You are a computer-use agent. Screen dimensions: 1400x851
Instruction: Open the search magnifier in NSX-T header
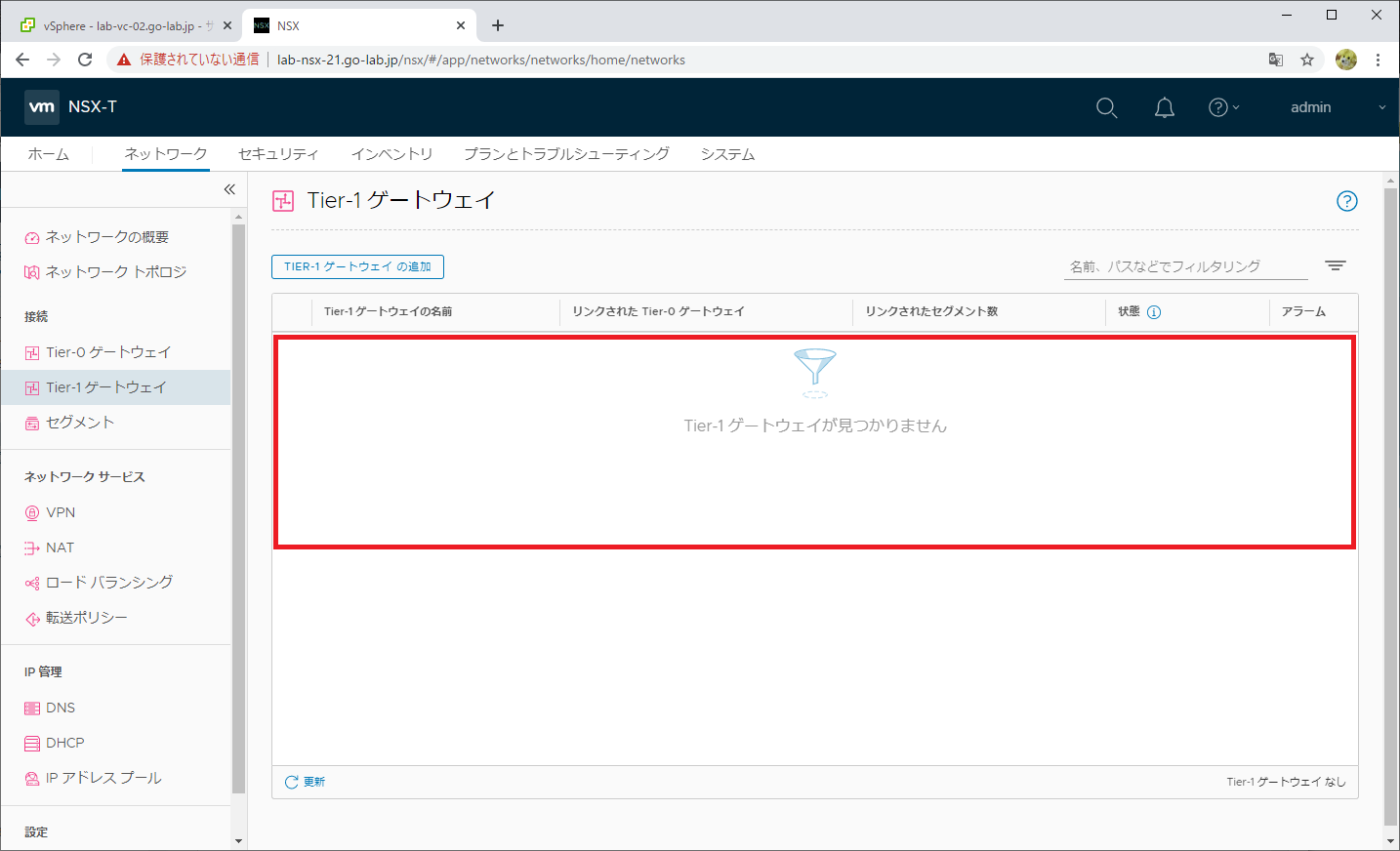point(1106,107)
